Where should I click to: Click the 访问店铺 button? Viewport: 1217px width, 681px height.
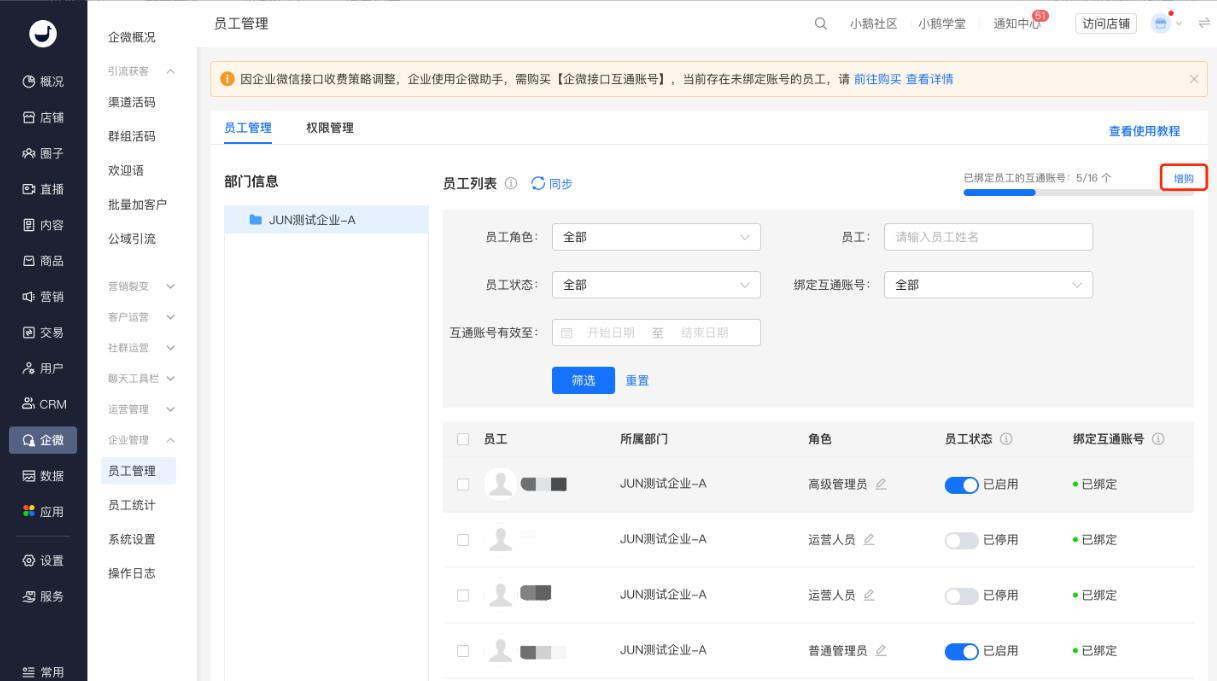click(1106, 24)
